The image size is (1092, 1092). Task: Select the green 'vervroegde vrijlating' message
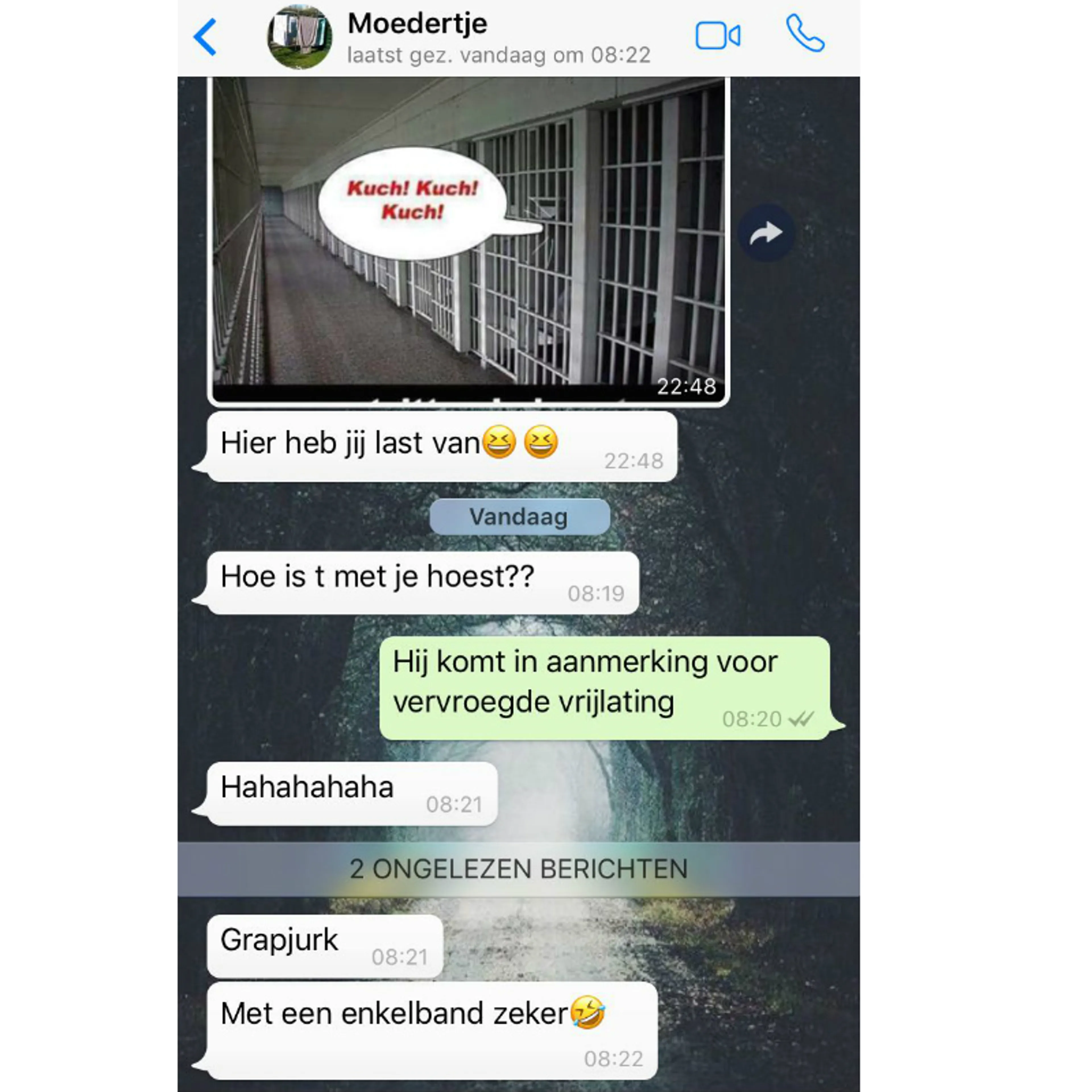pos(605,688)
